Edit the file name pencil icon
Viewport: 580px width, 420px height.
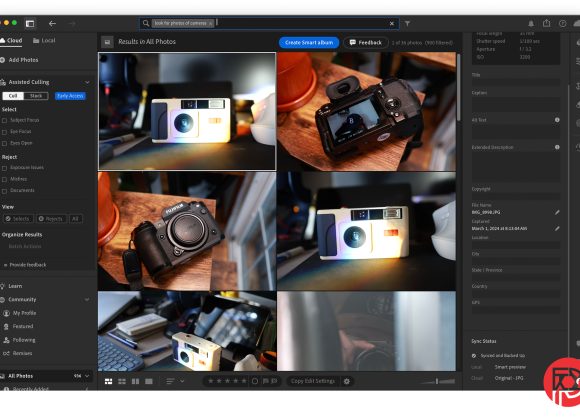(557, 212)
